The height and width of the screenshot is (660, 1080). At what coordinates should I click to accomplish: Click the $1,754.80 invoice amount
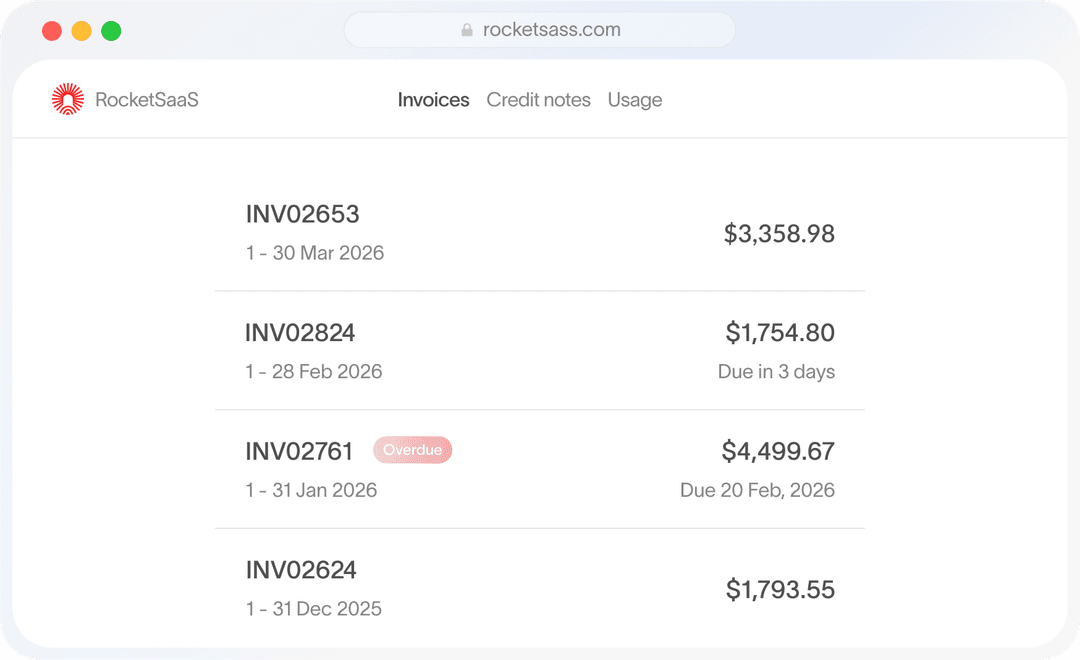click(780, 333)
